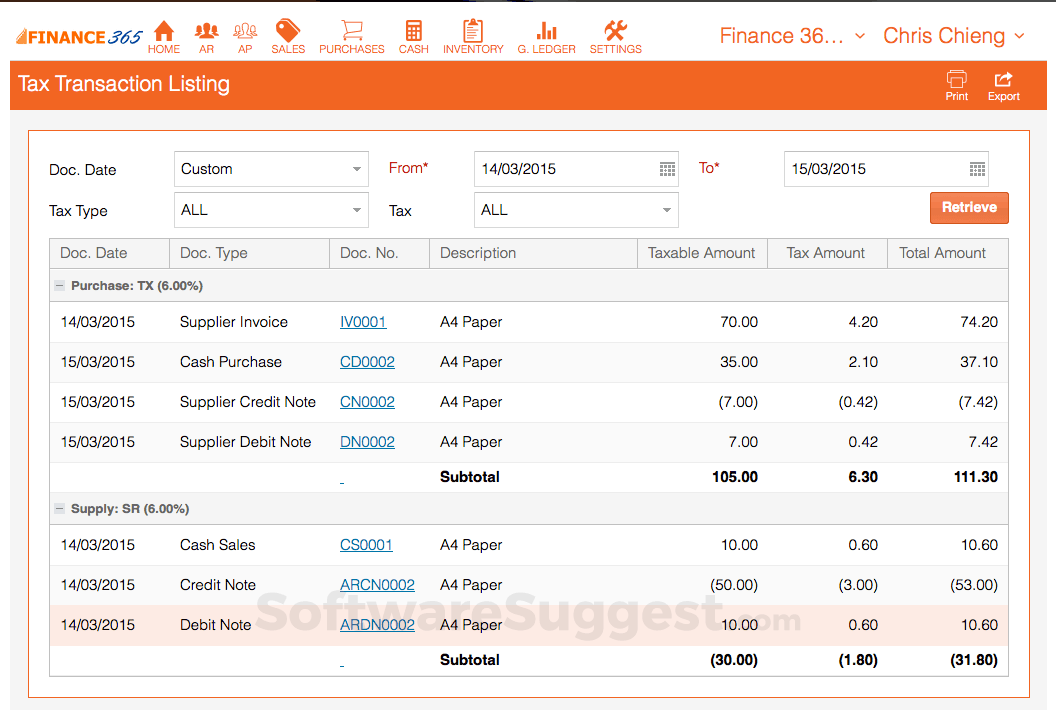Export the tax transaction listing
The height and width of the screenshot is (710, 1056).
coord(1003,85)
